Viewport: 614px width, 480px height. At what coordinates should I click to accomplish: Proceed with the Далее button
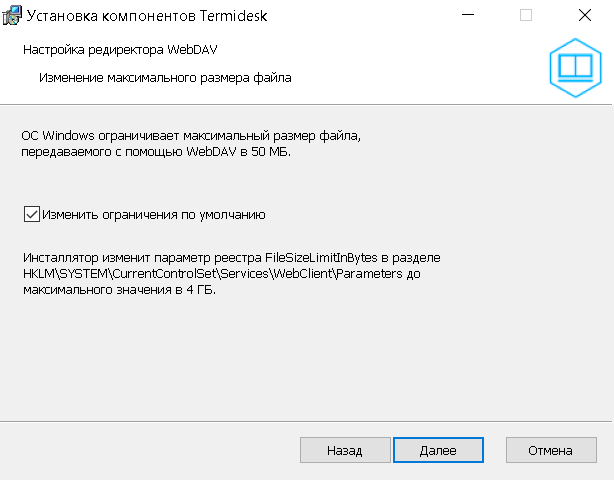(x=438, y=450)
